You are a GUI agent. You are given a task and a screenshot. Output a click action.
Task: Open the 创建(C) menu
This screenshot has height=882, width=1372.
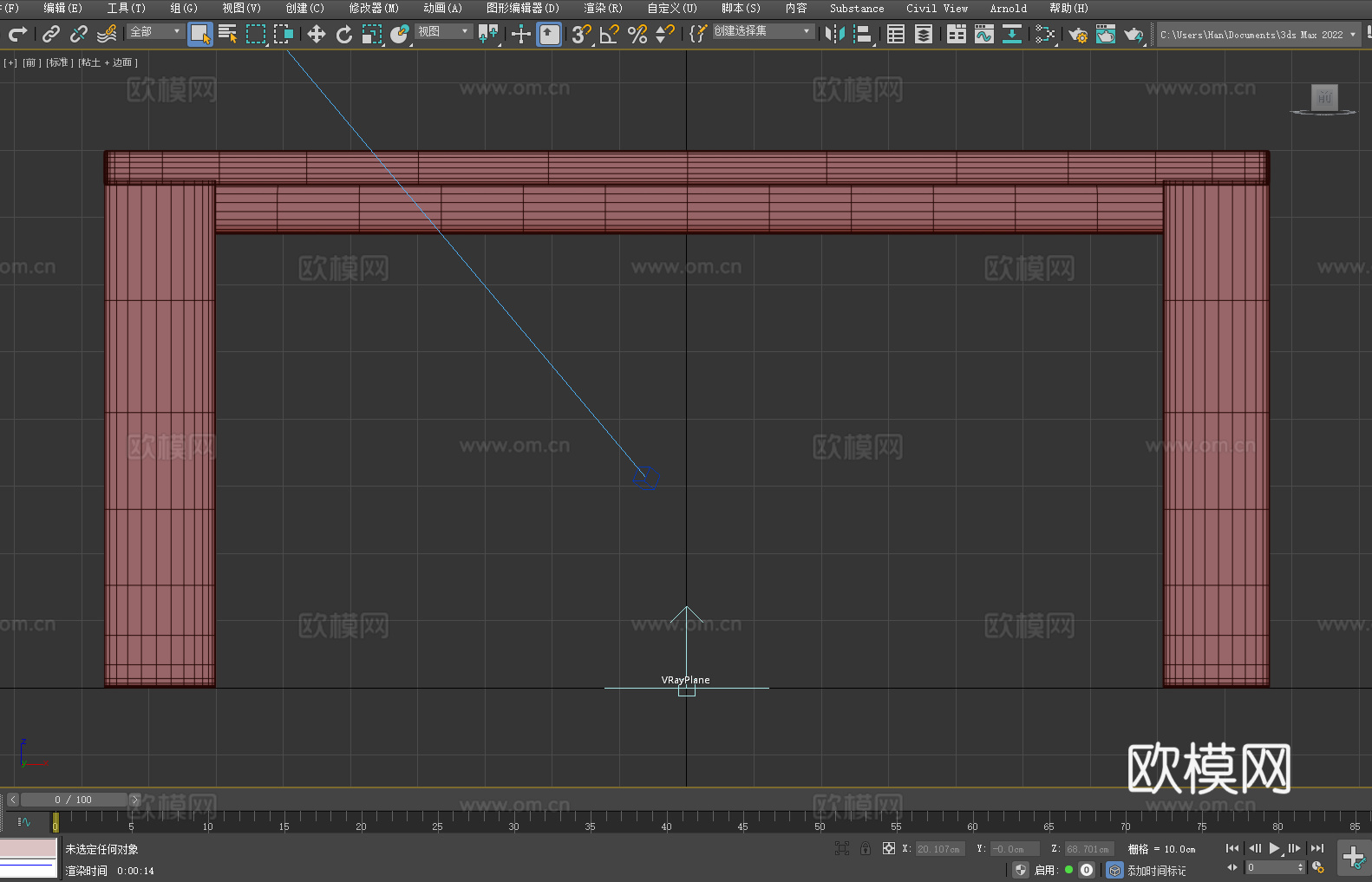304,8
